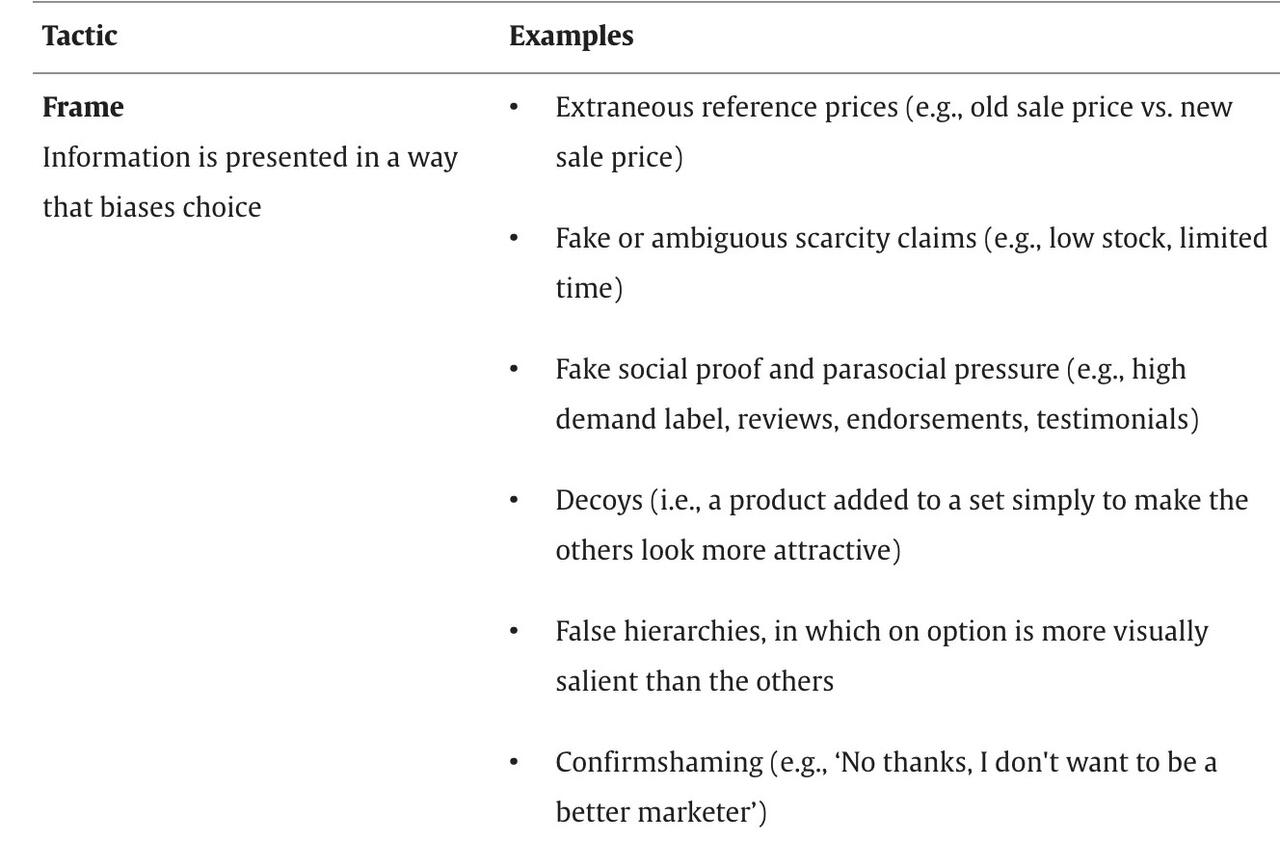Screen dimensions: 1280x867
Task: Click the text 'Information is presented in a way'
Action: pos(250,158)
